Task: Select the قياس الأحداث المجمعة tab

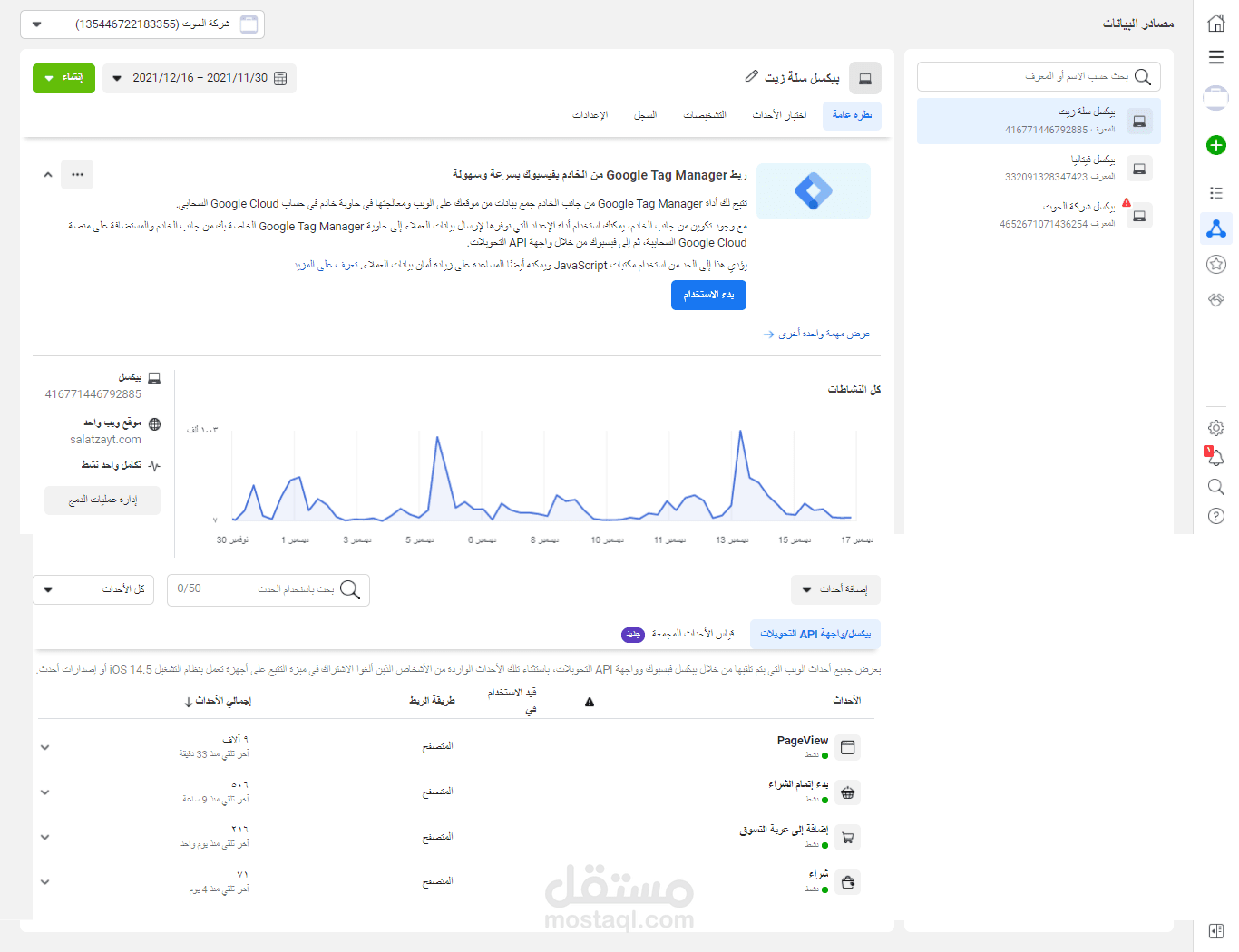Action: click(678, 634)
